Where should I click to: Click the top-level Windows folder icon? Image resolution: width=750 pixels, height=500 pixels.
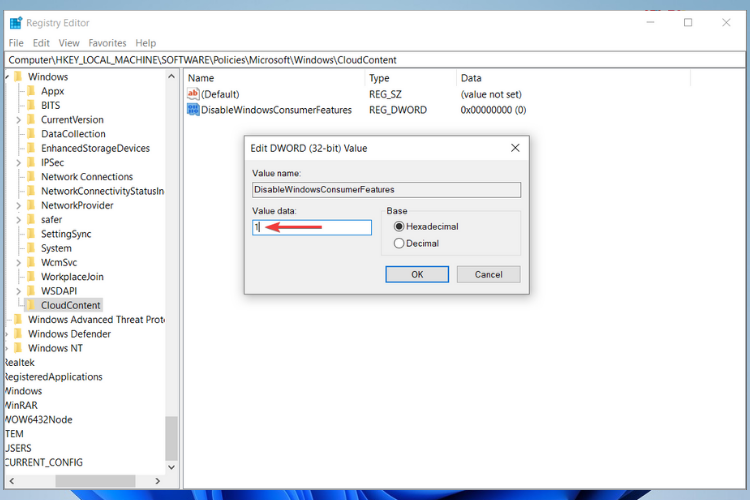(18, 77)
